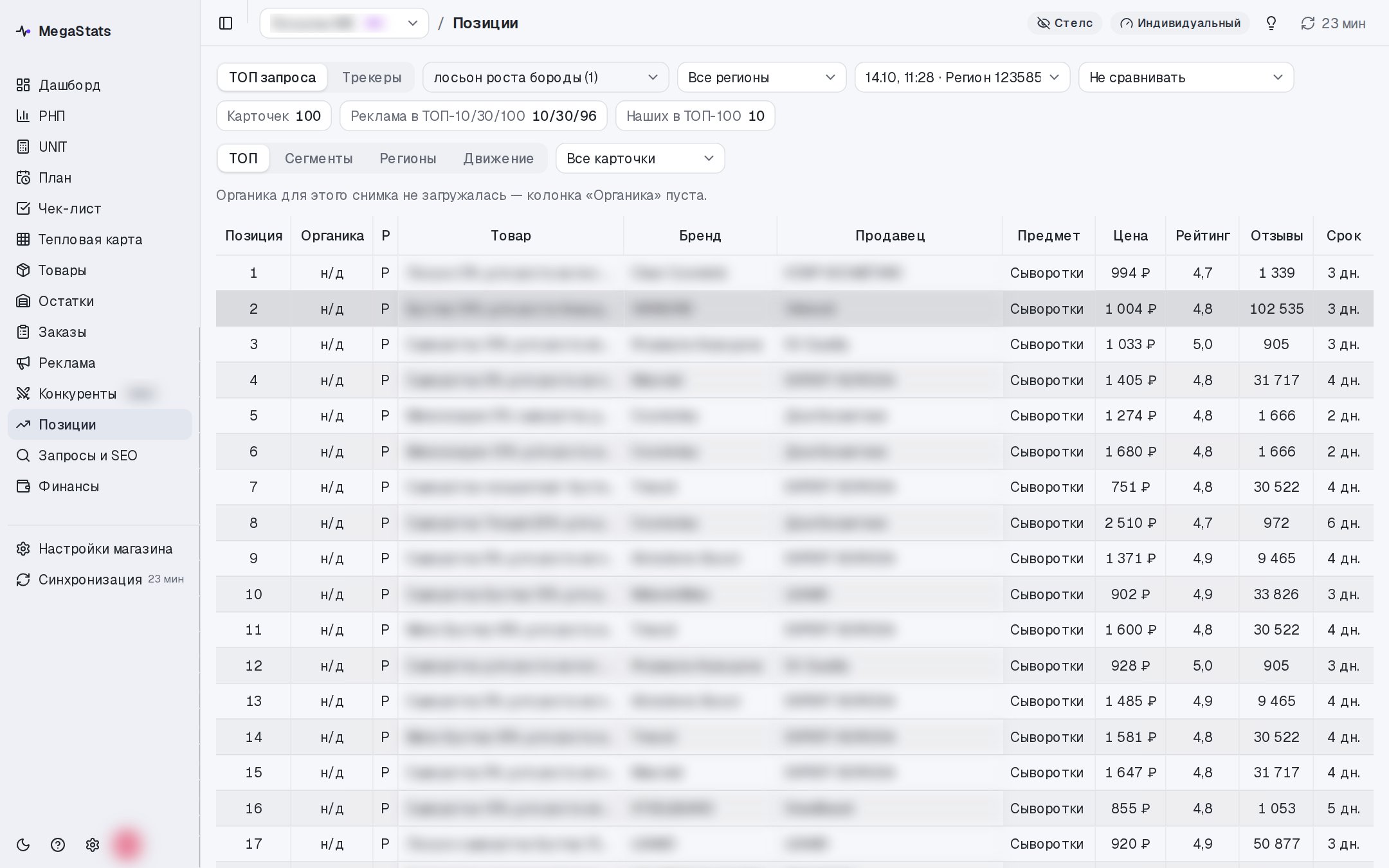The image size is (1389, 868).
Task: Open Чек-лист checkbox icon
Action: point(23,208)
